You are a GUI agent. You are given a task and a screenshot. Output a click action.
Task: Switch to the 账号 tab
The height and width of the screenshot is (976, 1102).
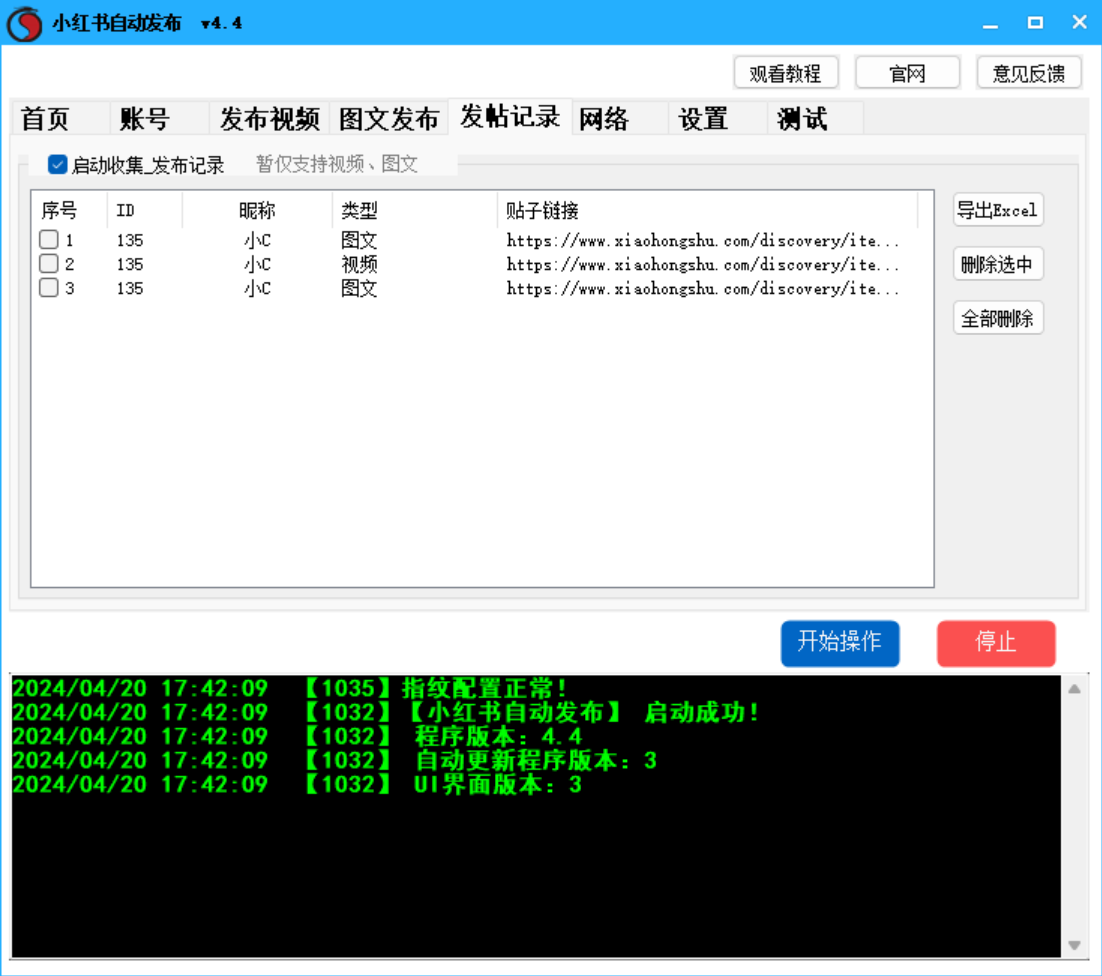(160, 118)
